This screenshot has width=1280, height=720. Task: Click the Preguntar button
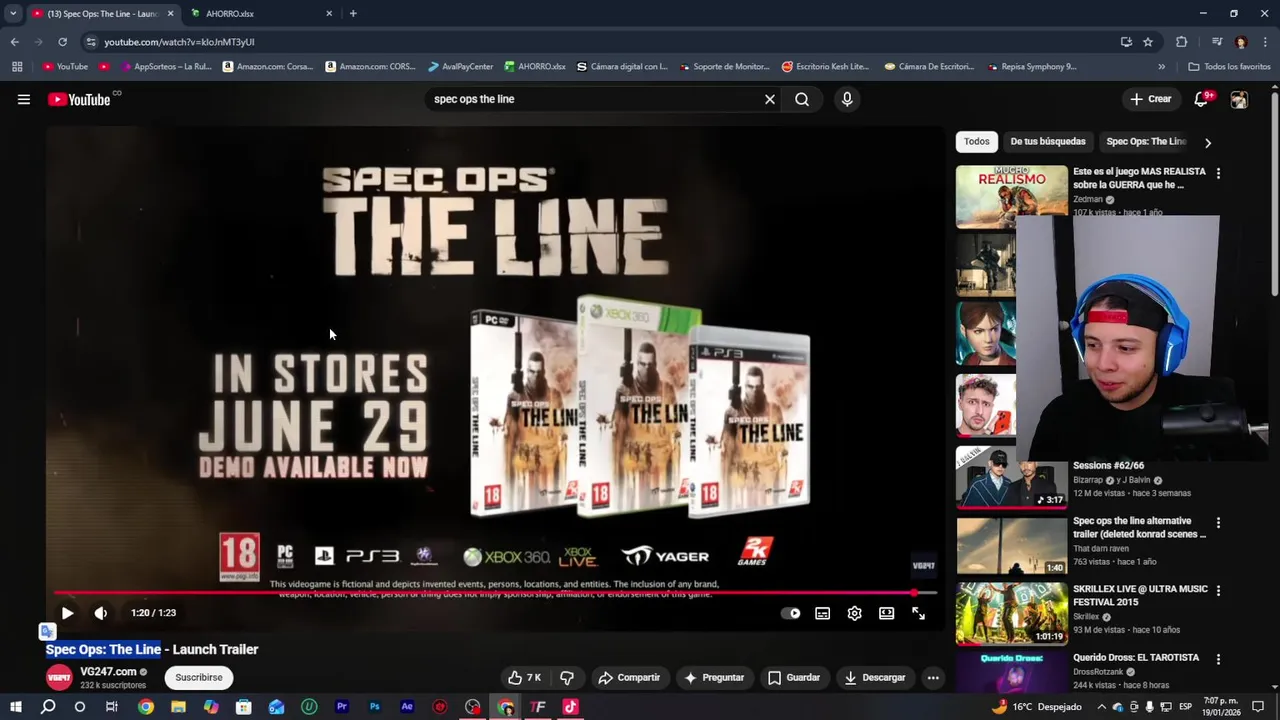[713, 677]
